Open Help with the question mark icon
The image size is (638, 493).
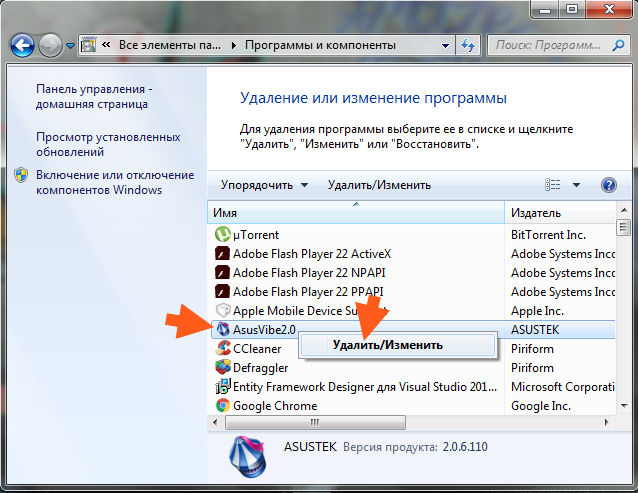(x=609, y=185)
